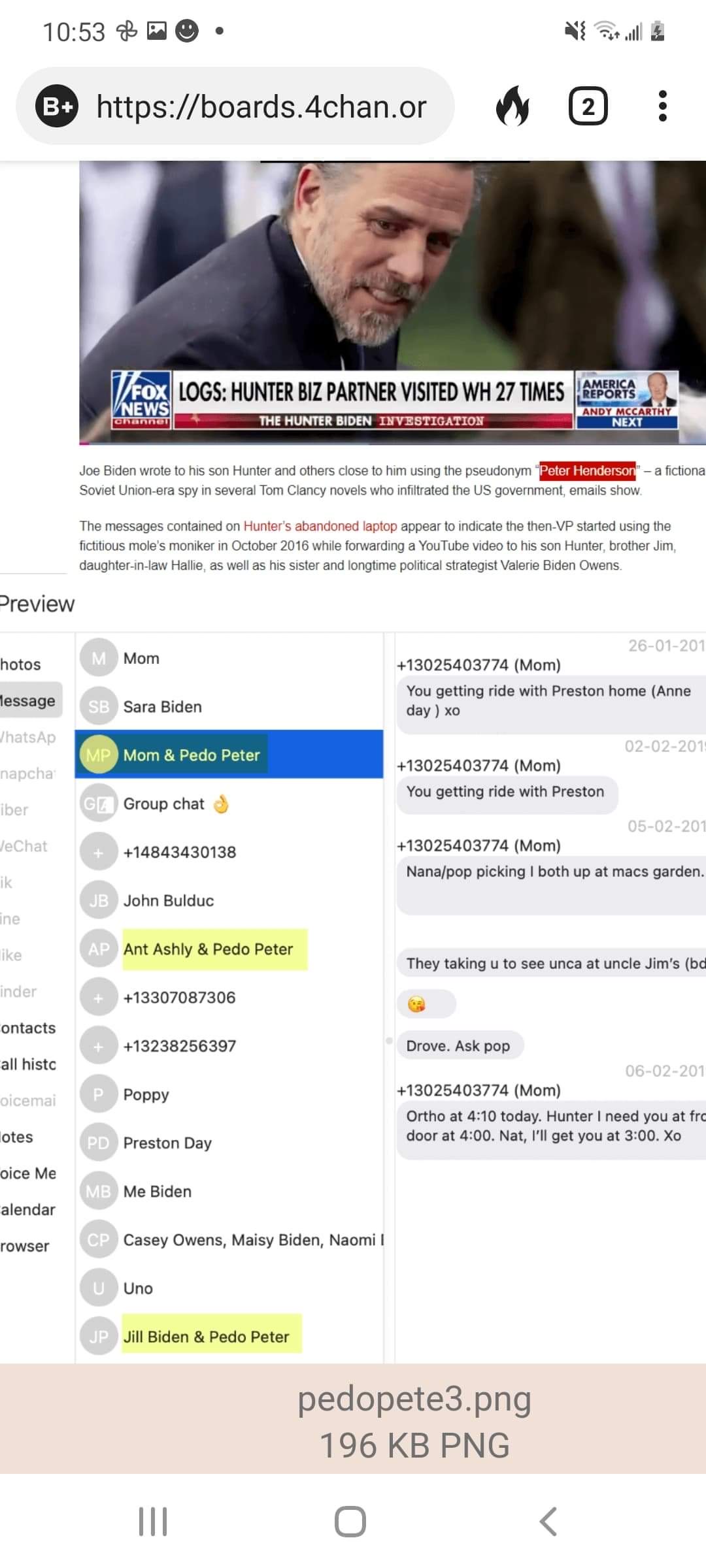Select the 'Mom & Pedo Peter' conversation
This screenshot has width=706, height=1568.
(x=229, y=755)
